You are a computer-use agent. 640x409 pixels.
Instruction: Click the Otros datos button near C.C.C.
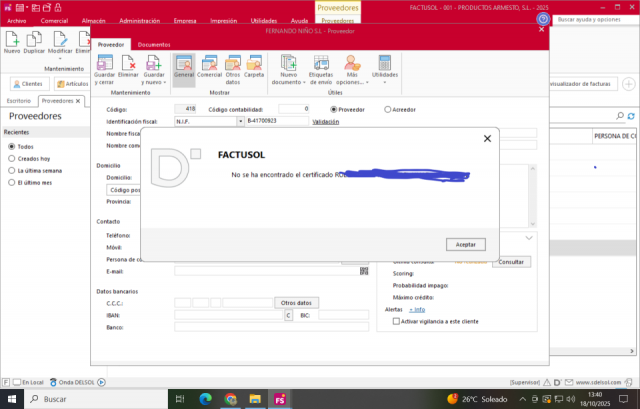296,303
